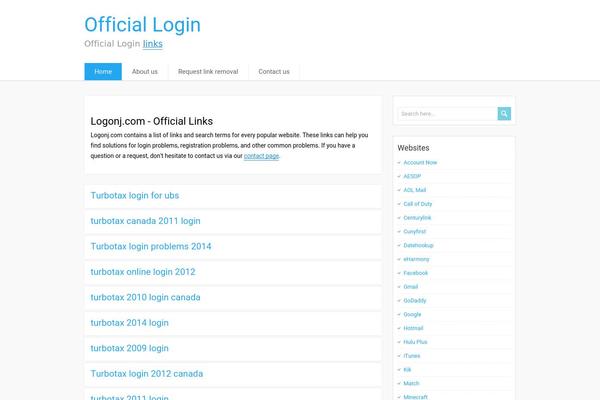Select AOL Mail in Websites list
Screen dimensions: 600x400
(x=414, y=190)
